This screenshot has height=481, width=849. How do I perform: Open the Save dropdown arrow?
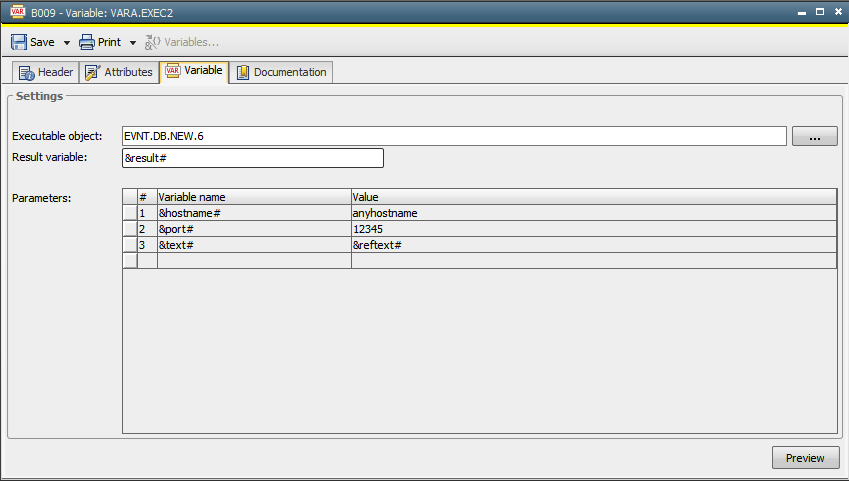tap(67, 43)
